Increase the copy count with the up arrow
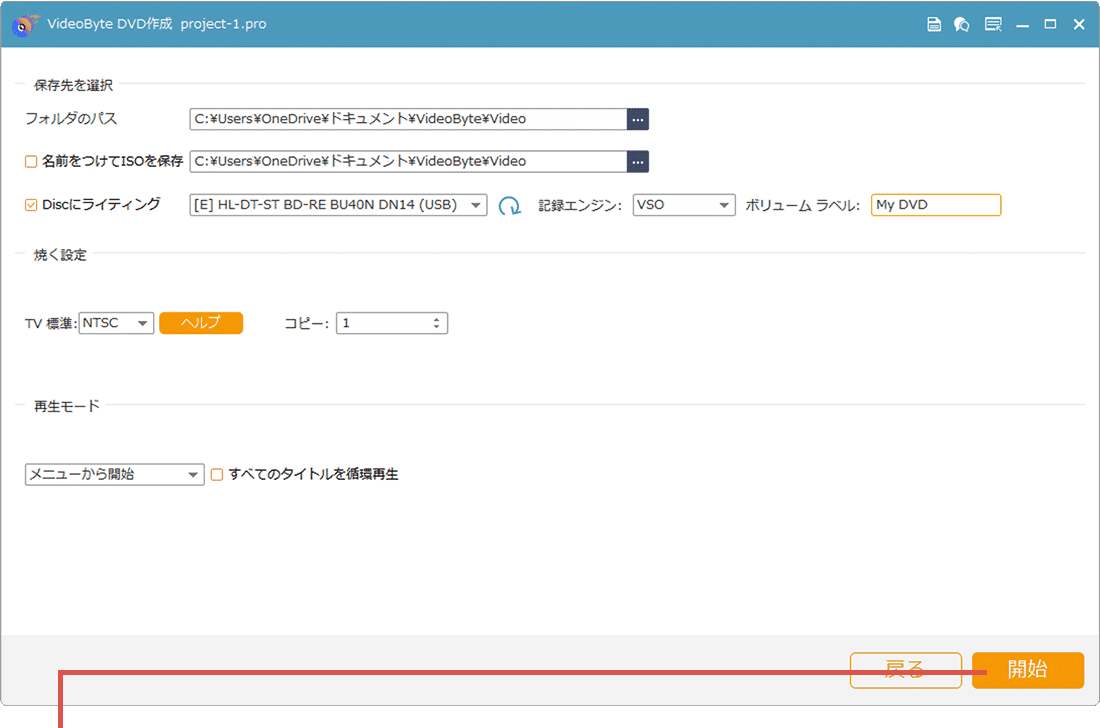Image resolution: width=1100 pixels, height=728 pixels. pos(437,318)
